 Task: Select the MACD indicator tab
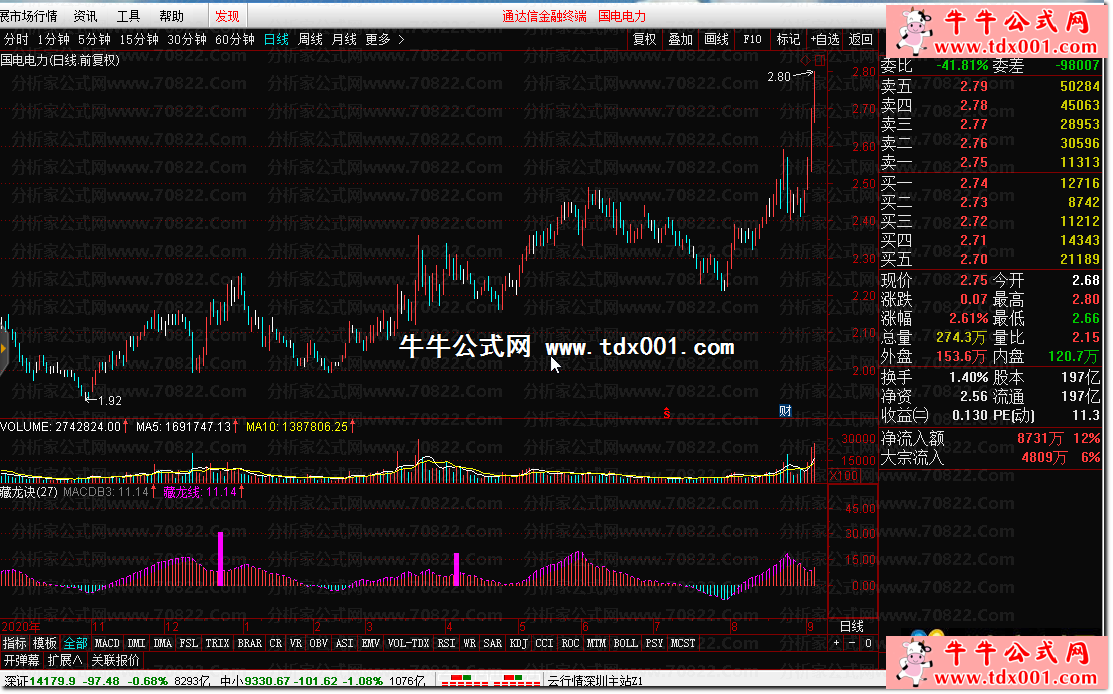[107, 643]
